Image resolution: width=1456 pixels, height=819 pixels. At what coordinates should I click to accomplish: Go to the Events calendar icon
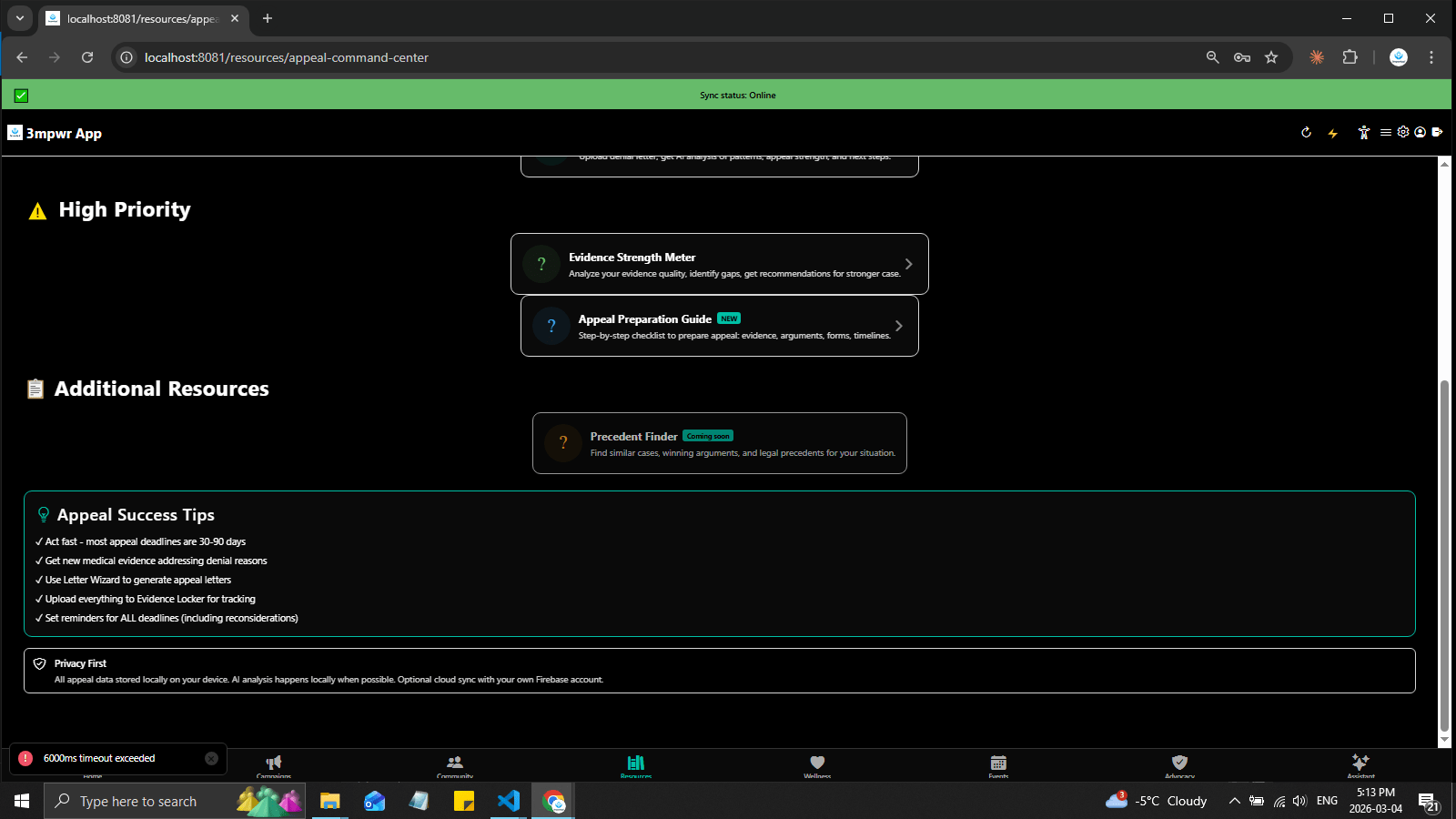(998, 763)
